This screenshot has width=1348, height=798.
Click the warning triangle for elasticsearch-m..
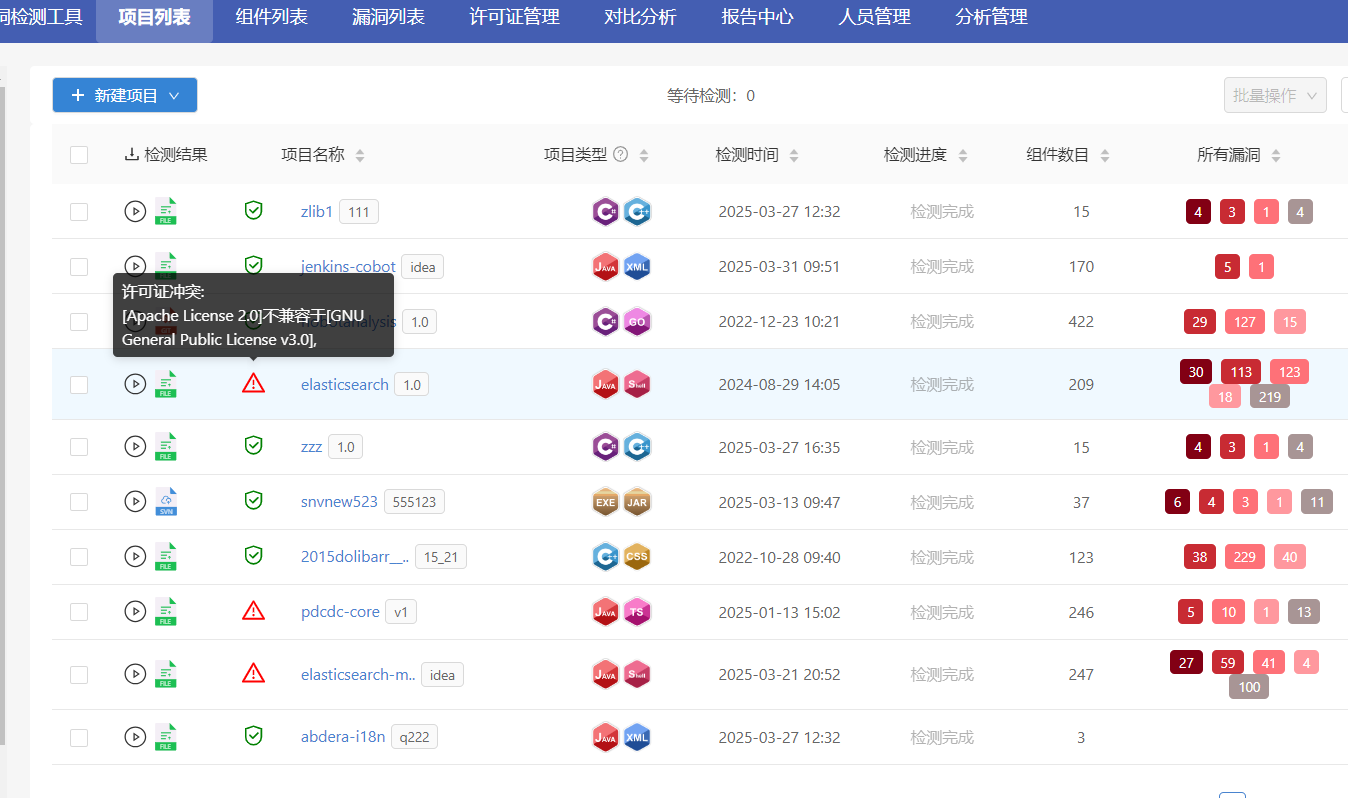[253, 673]
